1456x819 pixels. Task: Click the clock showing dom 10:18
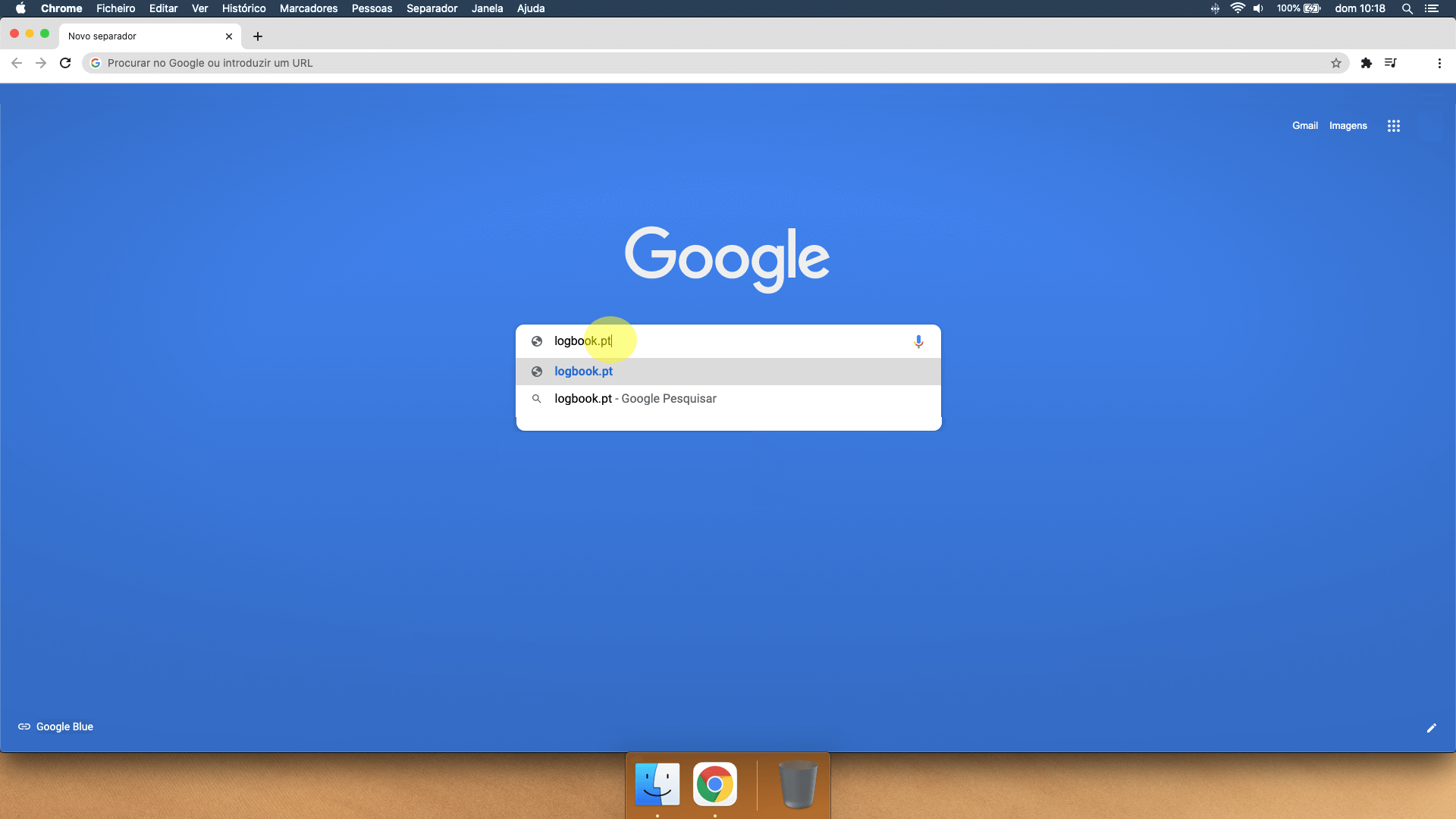click(x=1360, y=8)
